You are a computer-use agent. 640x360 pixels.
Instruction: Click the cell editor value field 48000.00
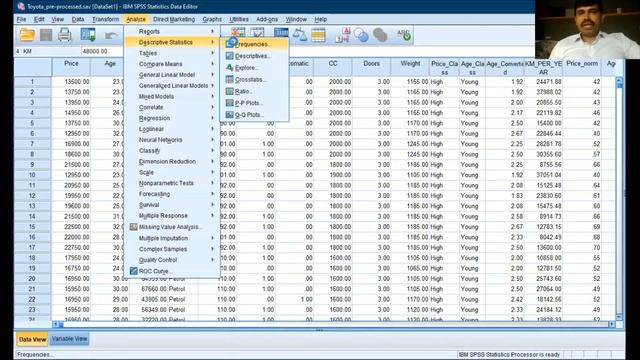(x=102, y=51)
